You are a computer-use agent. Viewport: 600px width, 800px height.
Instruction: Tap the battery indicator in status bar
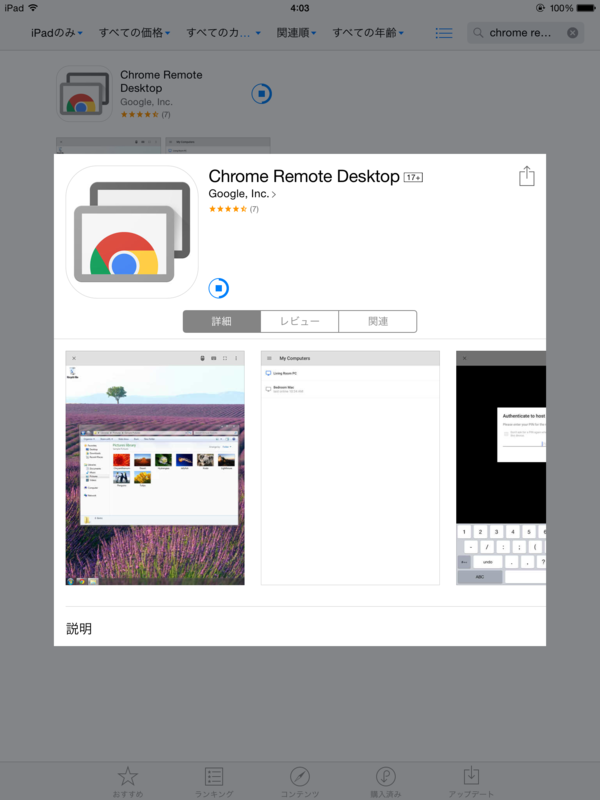[x=586, y=8]
